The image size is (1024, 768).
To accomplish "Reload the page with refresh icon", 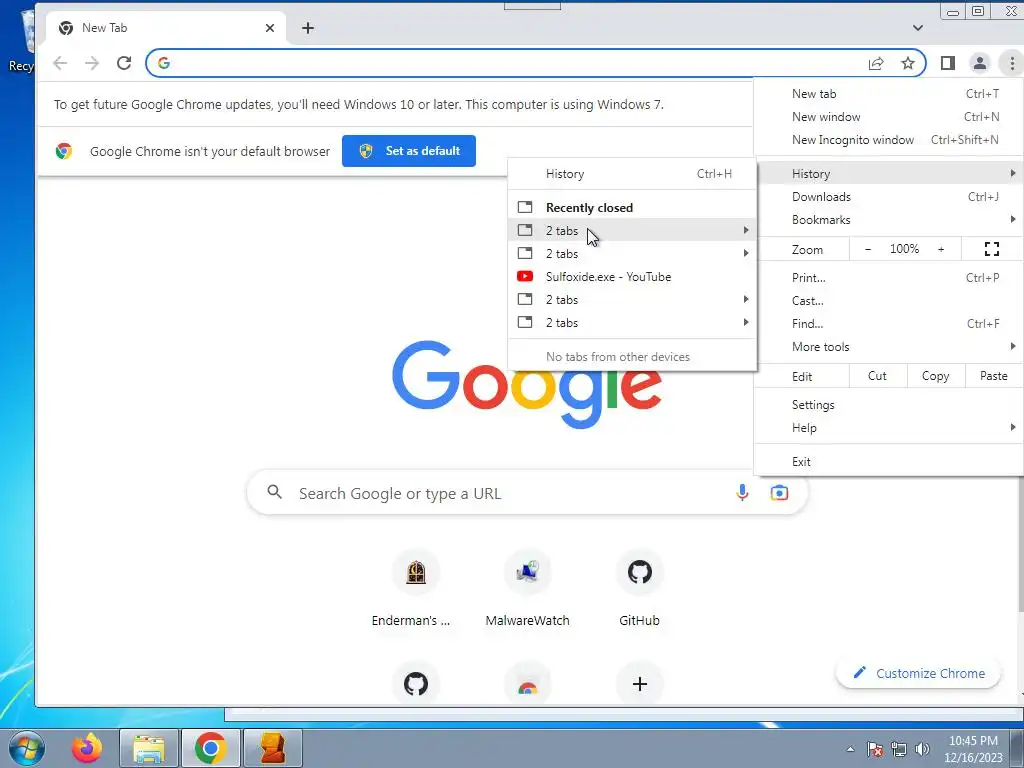I will click(124, 63).
